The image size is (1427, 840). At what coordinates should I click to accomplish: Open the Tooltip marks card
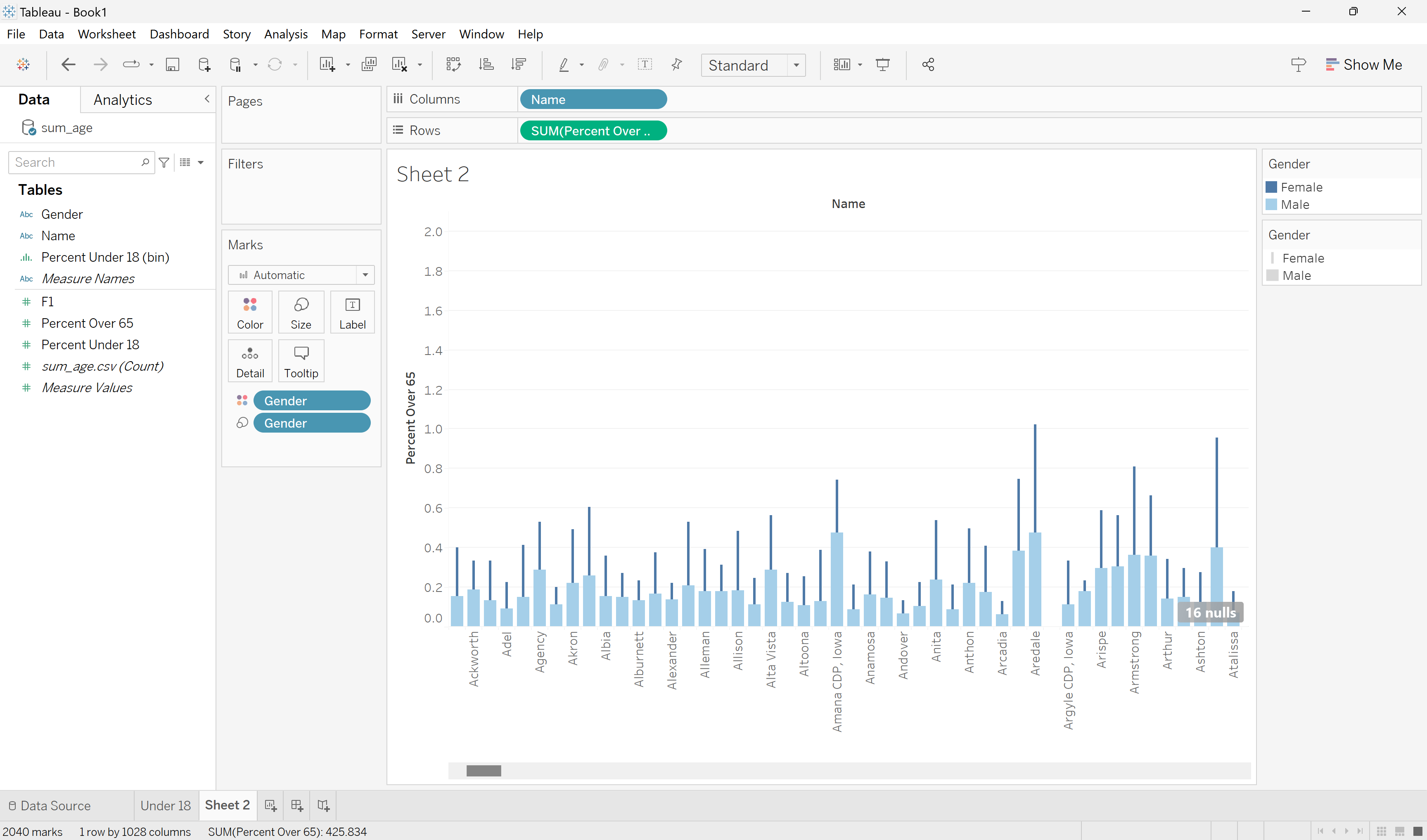301,361
